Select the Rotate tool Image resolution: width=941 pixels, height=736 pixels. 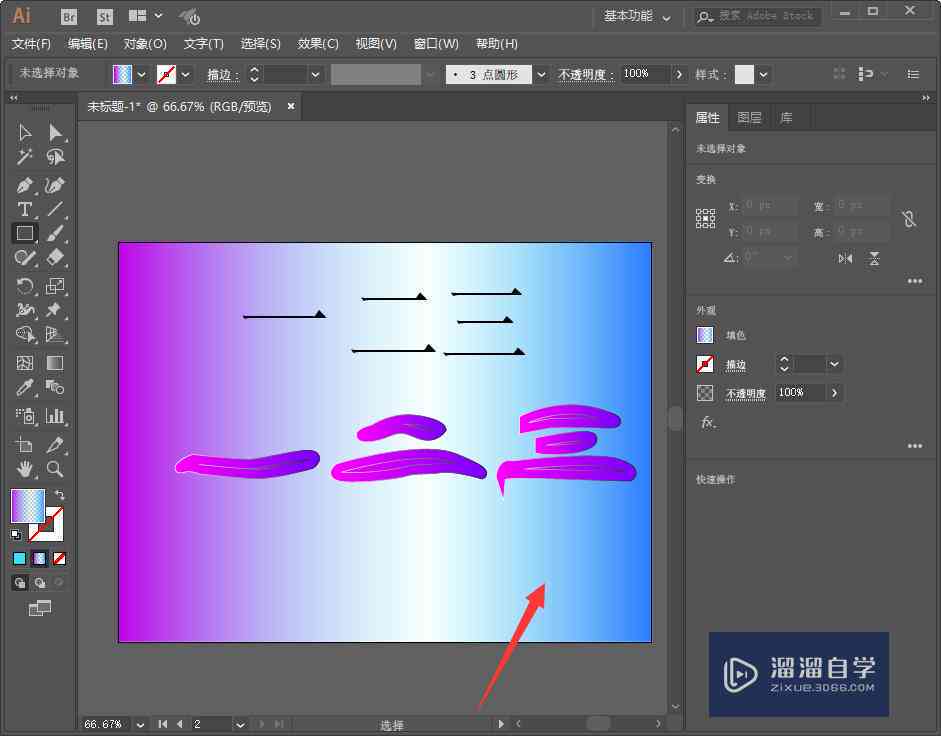(x=25, y=286)
